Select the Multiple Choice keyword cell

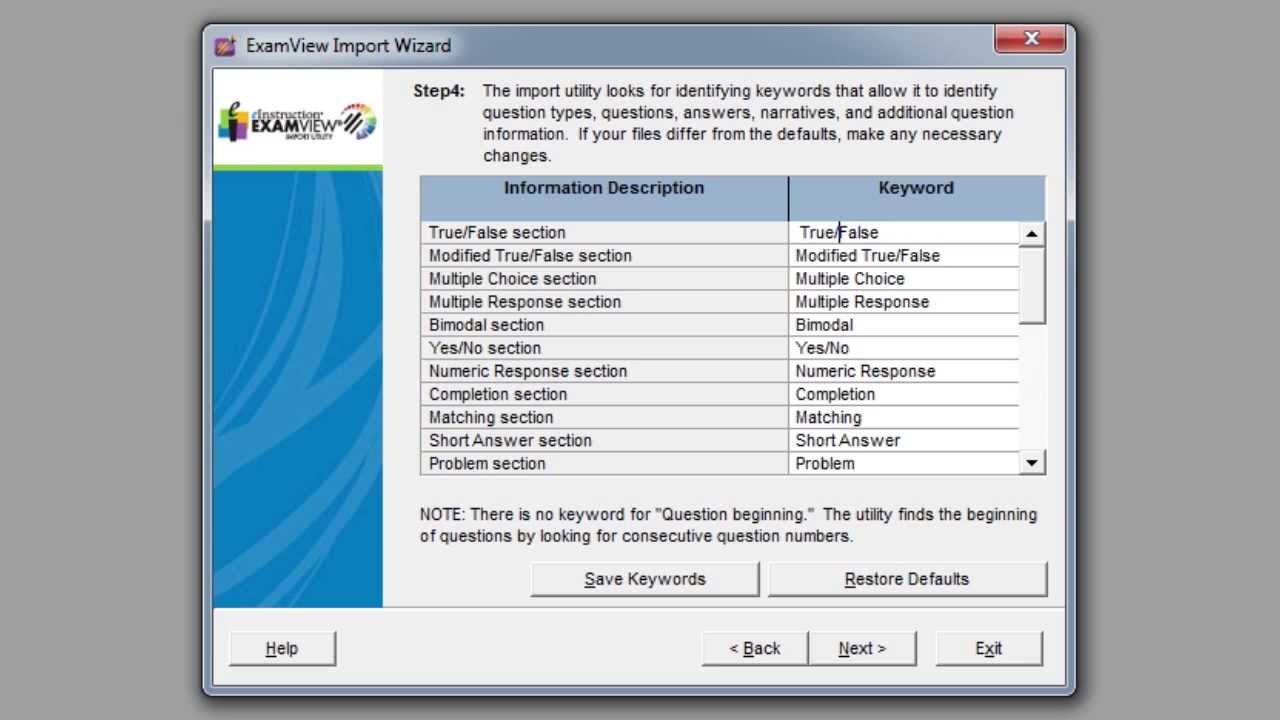point(904,279)
